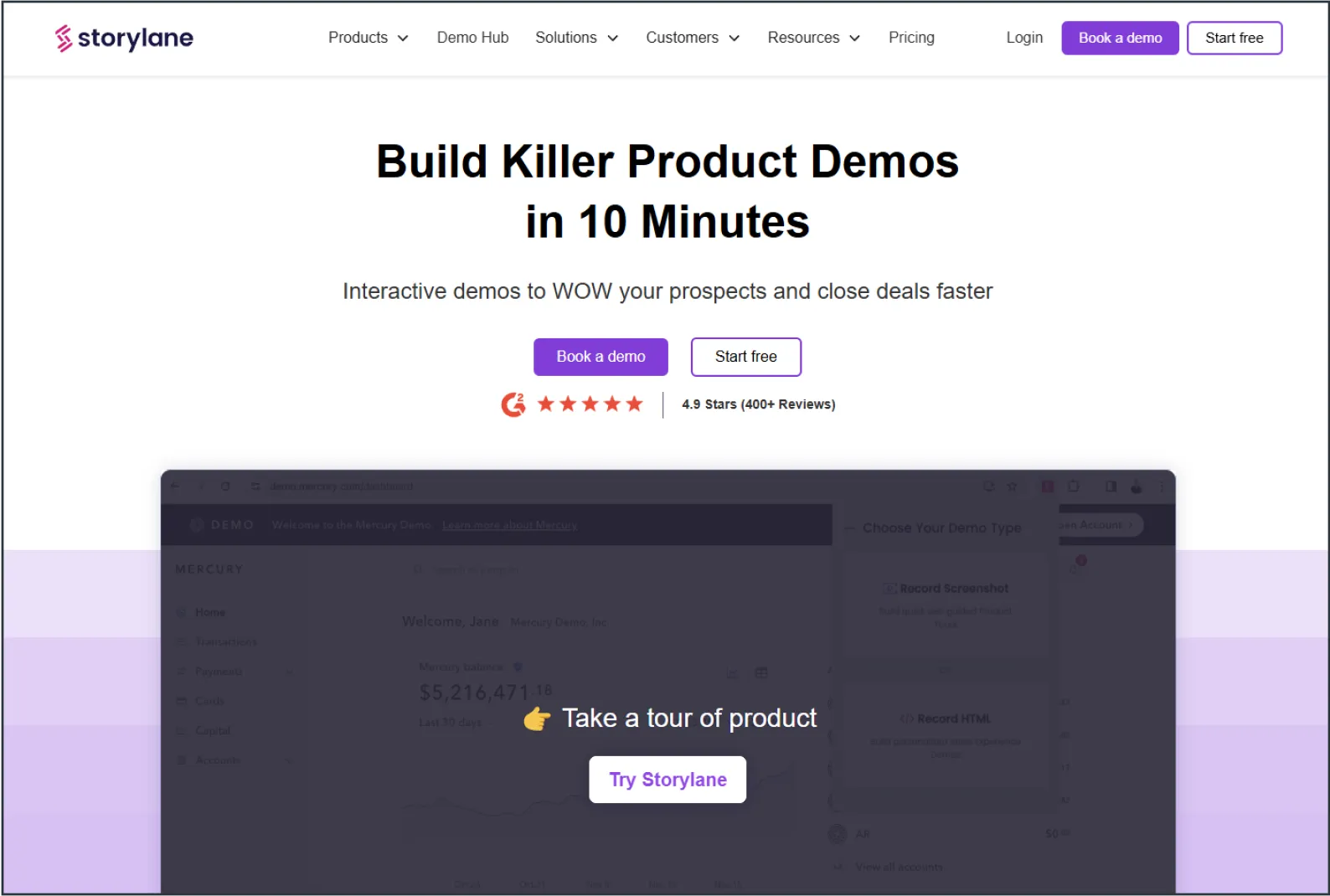Open the Products dropdown menu
This screenshot has width=1330, height=896.
click(x=368, y=38)
